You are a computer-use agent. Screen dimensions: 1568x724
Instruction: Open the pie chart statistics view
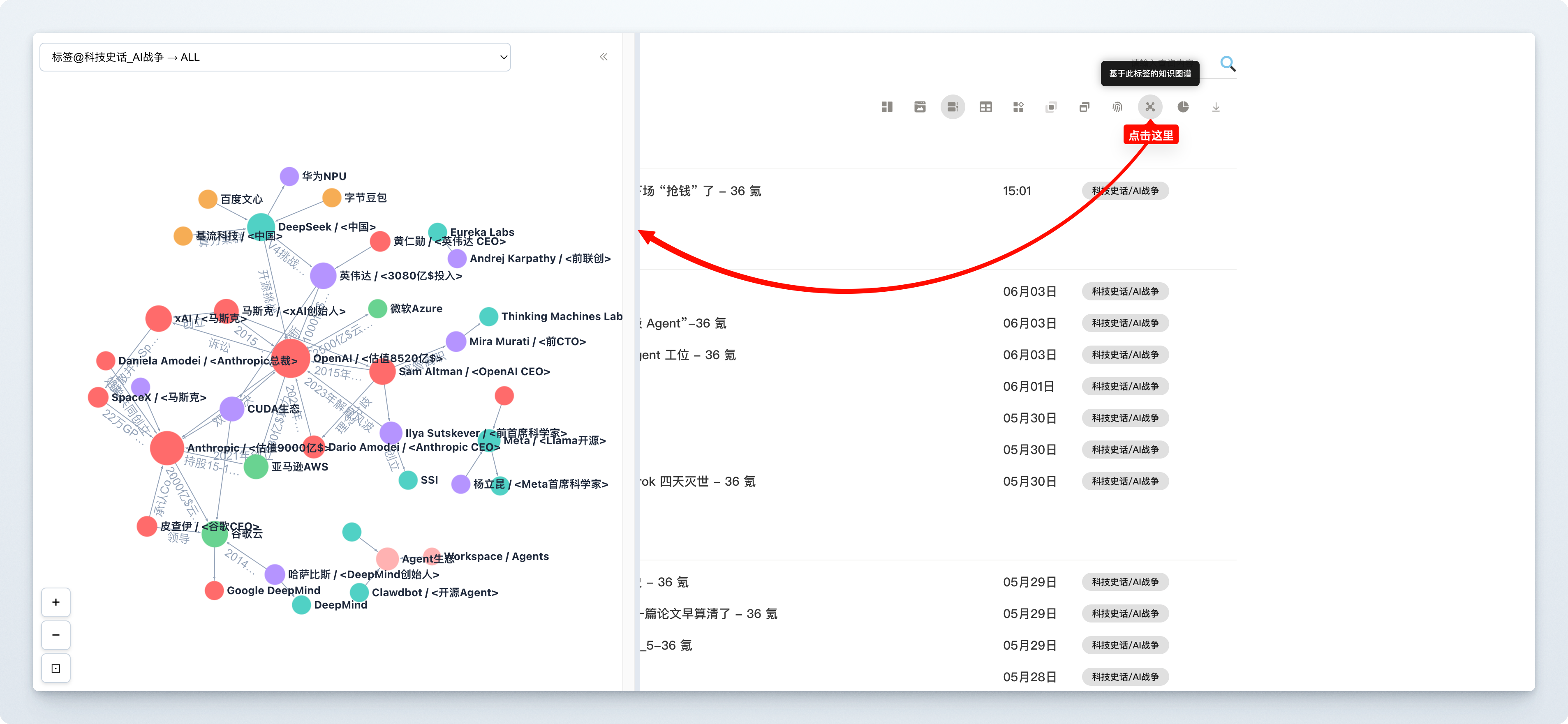pos(1183,107)
